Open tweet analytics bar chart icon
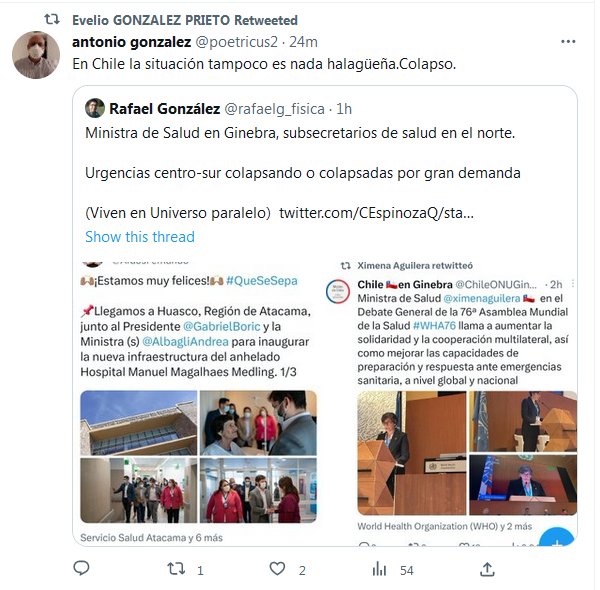 [379, 569]
